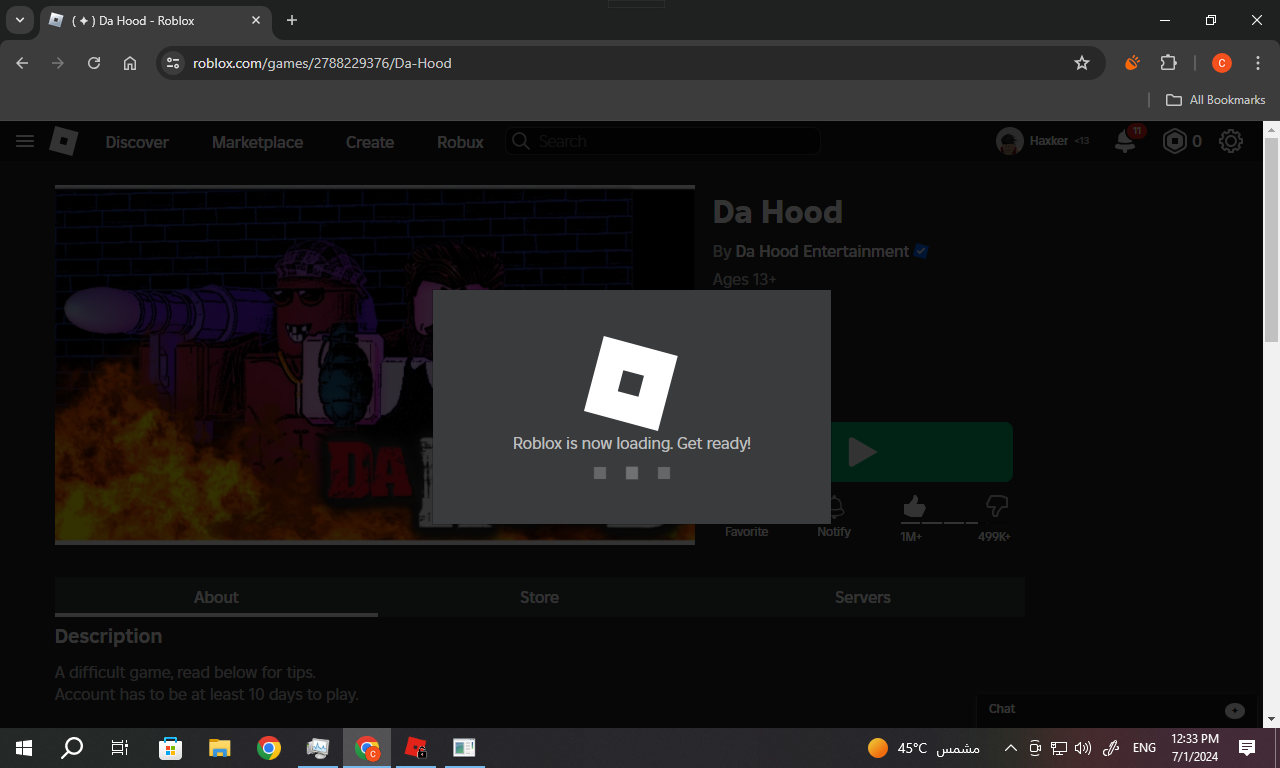
Task: Show hidden system tray icons
Action: tap(1011, 748)
